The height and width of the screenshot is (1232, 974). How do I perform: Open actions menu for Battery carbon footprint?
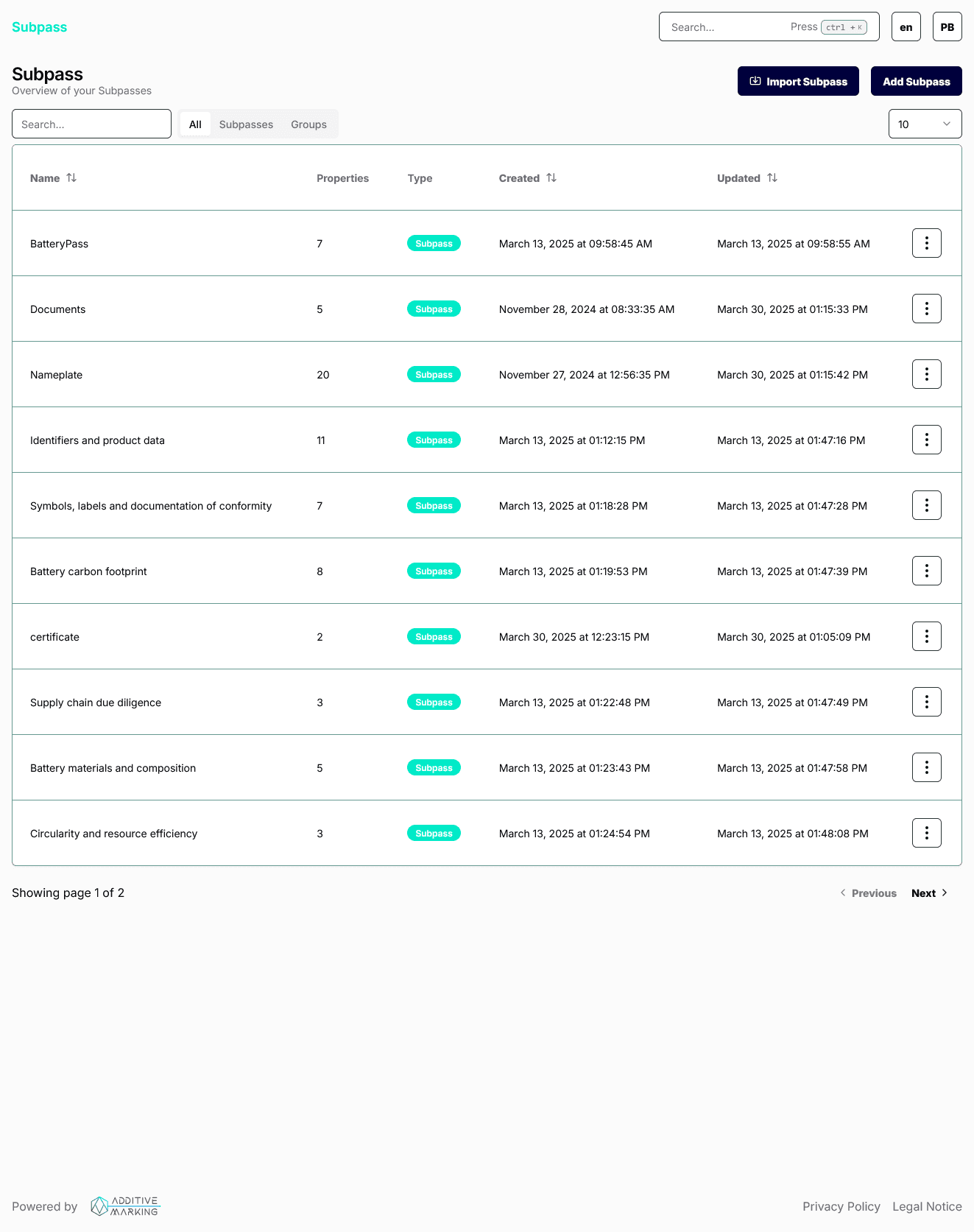(x=926, y=571)
